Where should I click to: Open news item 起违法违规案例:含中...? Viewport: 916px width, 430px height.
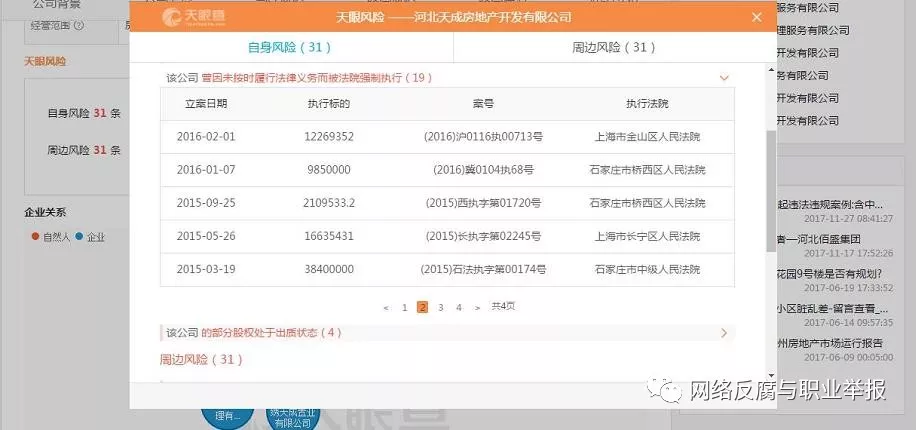click(830, 205)
